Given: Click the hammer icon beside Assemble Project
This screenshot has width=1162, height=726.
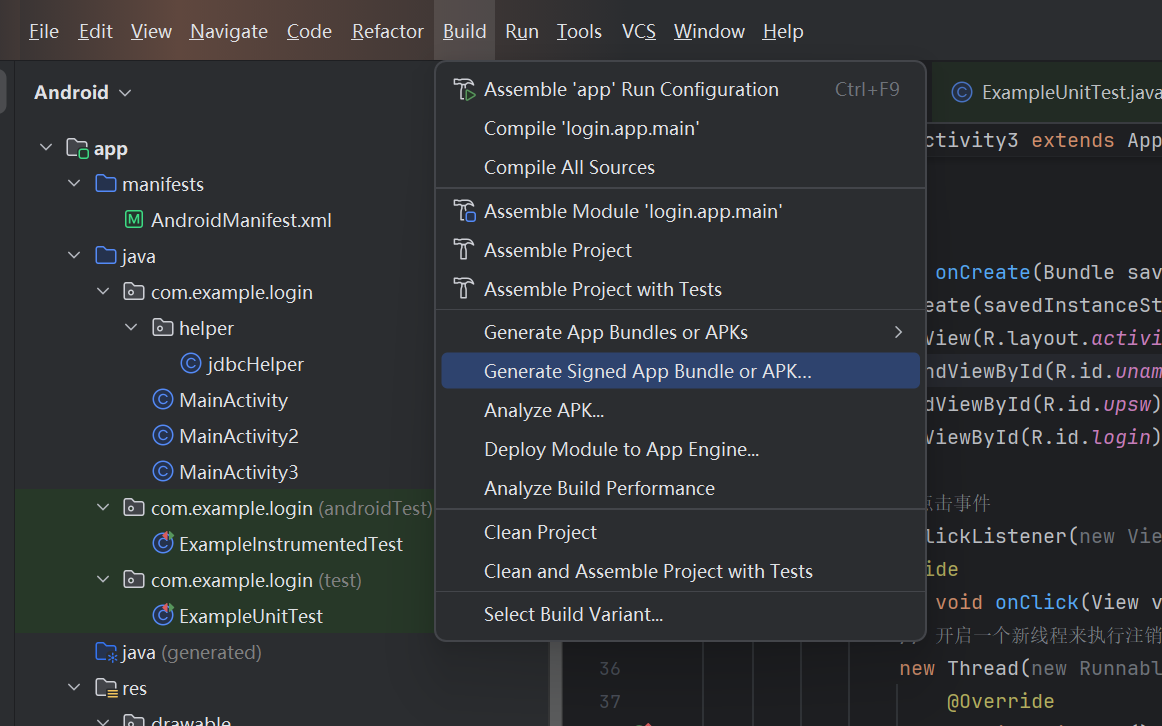Looking at the screenshot, I should (463, 250).
